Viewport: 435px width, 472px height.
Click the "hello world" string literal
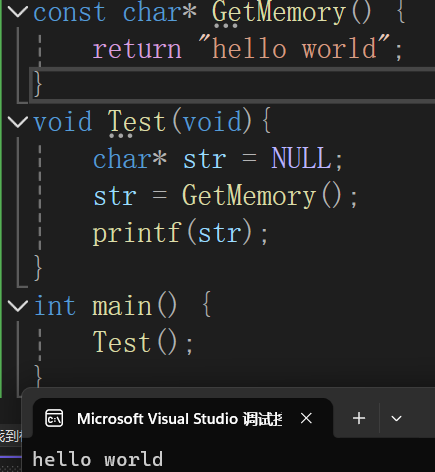tap(294, 48)
